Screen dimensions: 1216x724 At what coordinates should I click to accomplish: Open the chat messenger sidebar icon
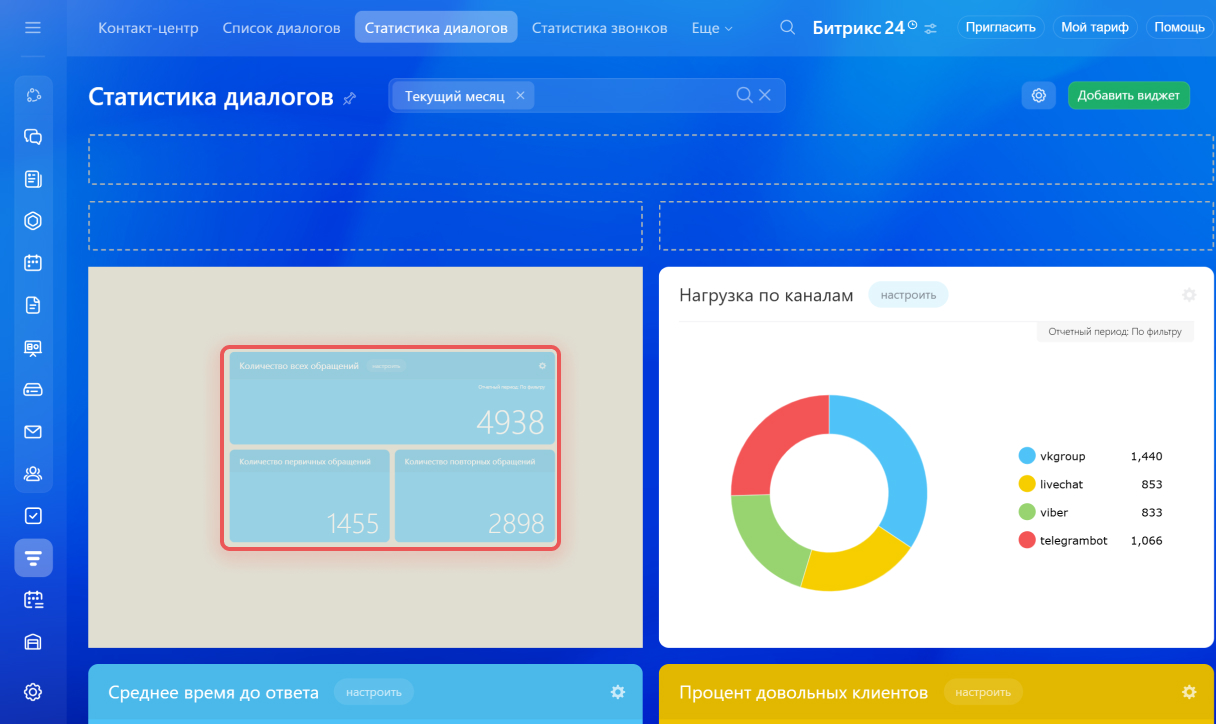point(33,137)
